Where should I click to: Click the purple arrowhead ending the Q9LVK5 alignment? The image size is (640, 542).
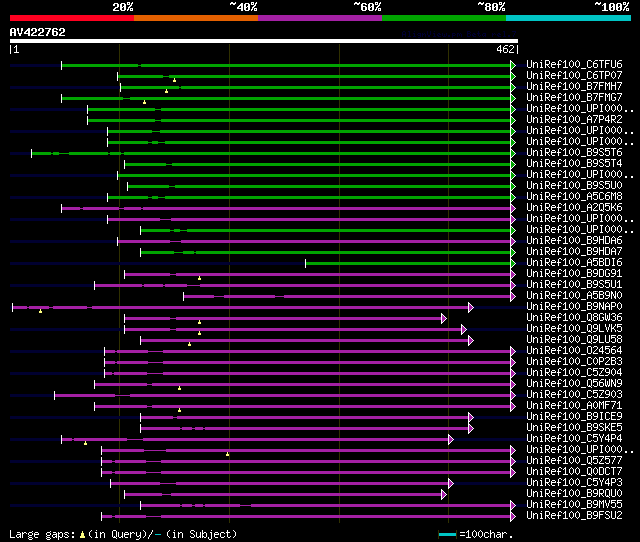coord(464,330)
